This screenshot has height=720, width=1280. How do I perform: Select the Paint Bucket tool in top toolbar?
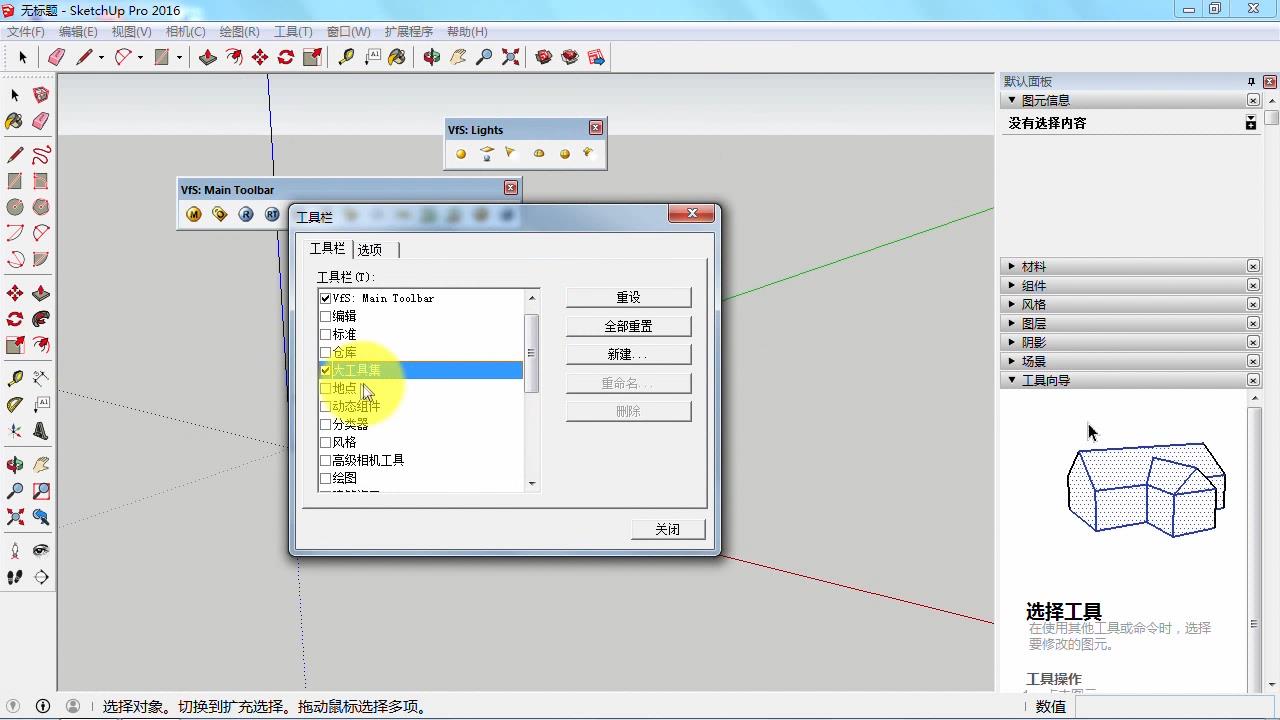397,57
